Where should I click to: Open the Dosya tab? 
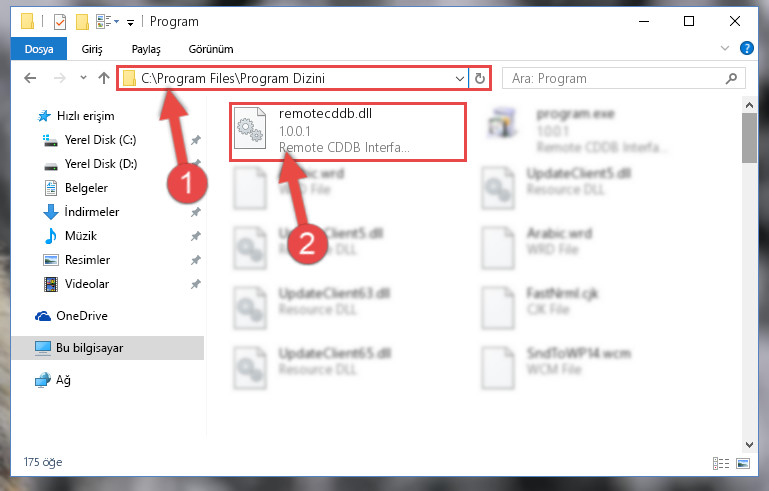pos(39,49)
